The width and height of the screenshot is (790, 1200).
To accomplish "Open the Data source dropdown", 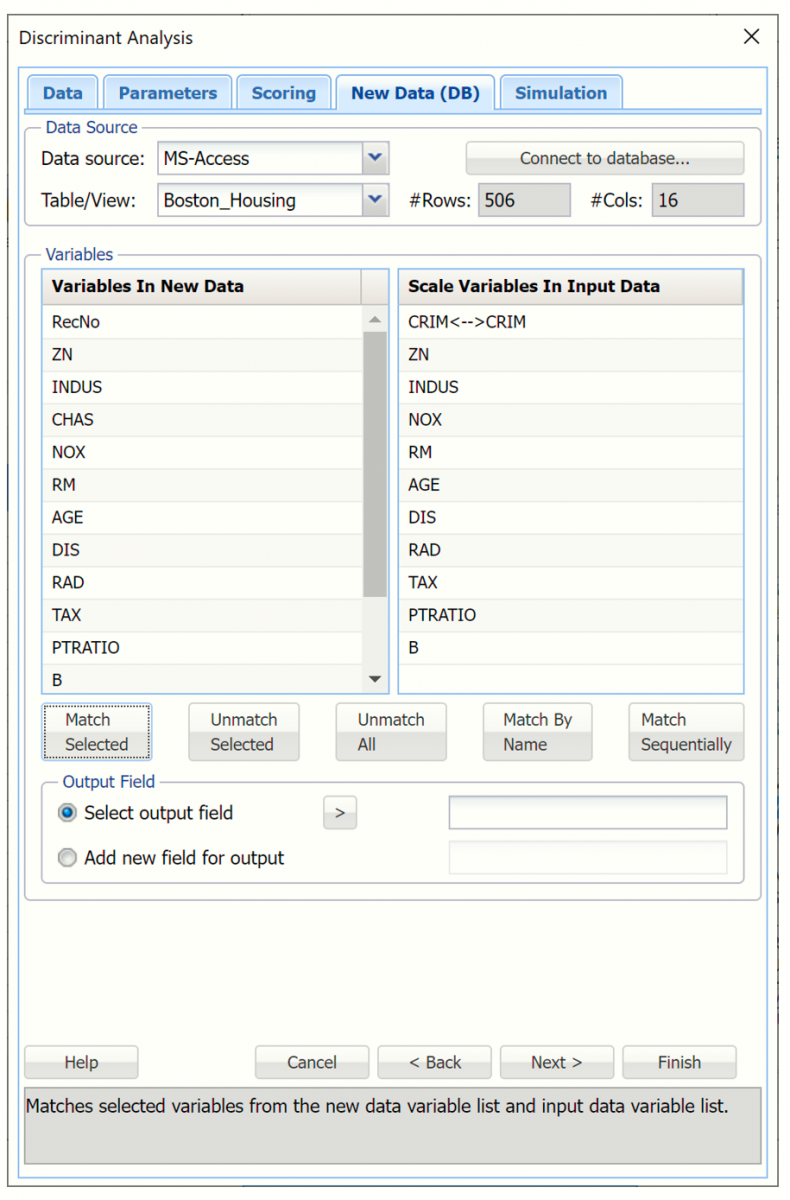I will click(374, 158).
